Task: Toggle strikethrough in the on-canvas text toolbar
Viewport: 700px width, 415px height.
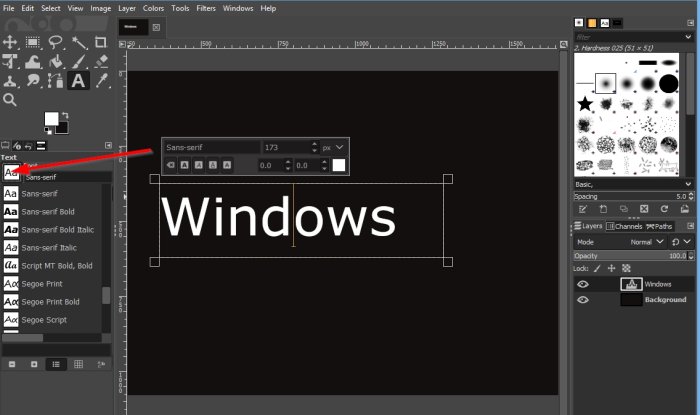Action: point(227,165)
